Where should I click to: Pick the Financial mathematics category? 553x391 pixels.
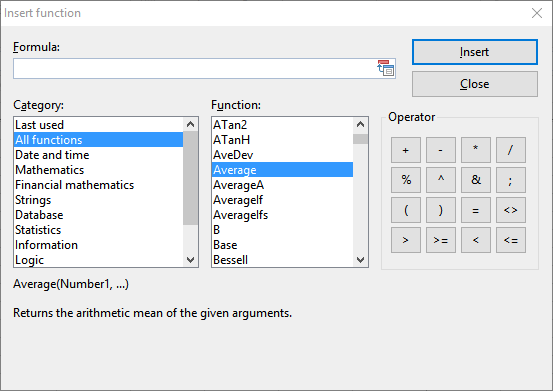(x=98, y=185)
